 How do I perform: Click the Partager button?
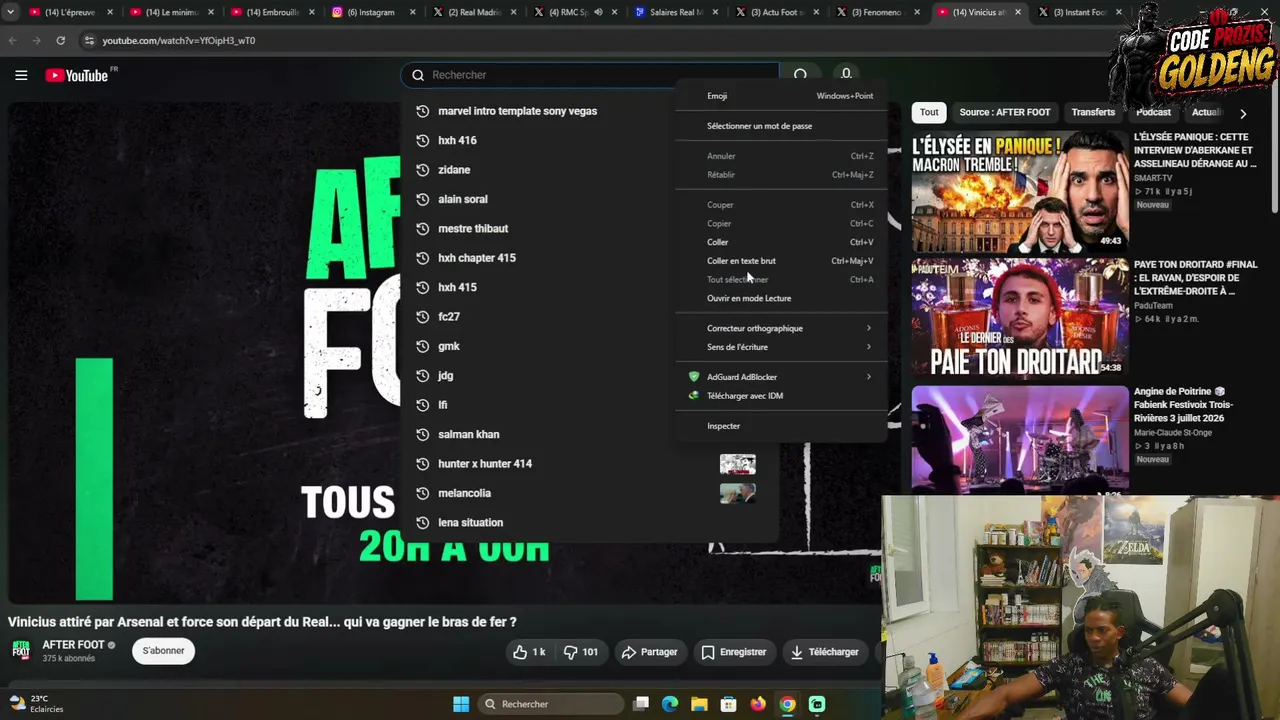(650, 652)
